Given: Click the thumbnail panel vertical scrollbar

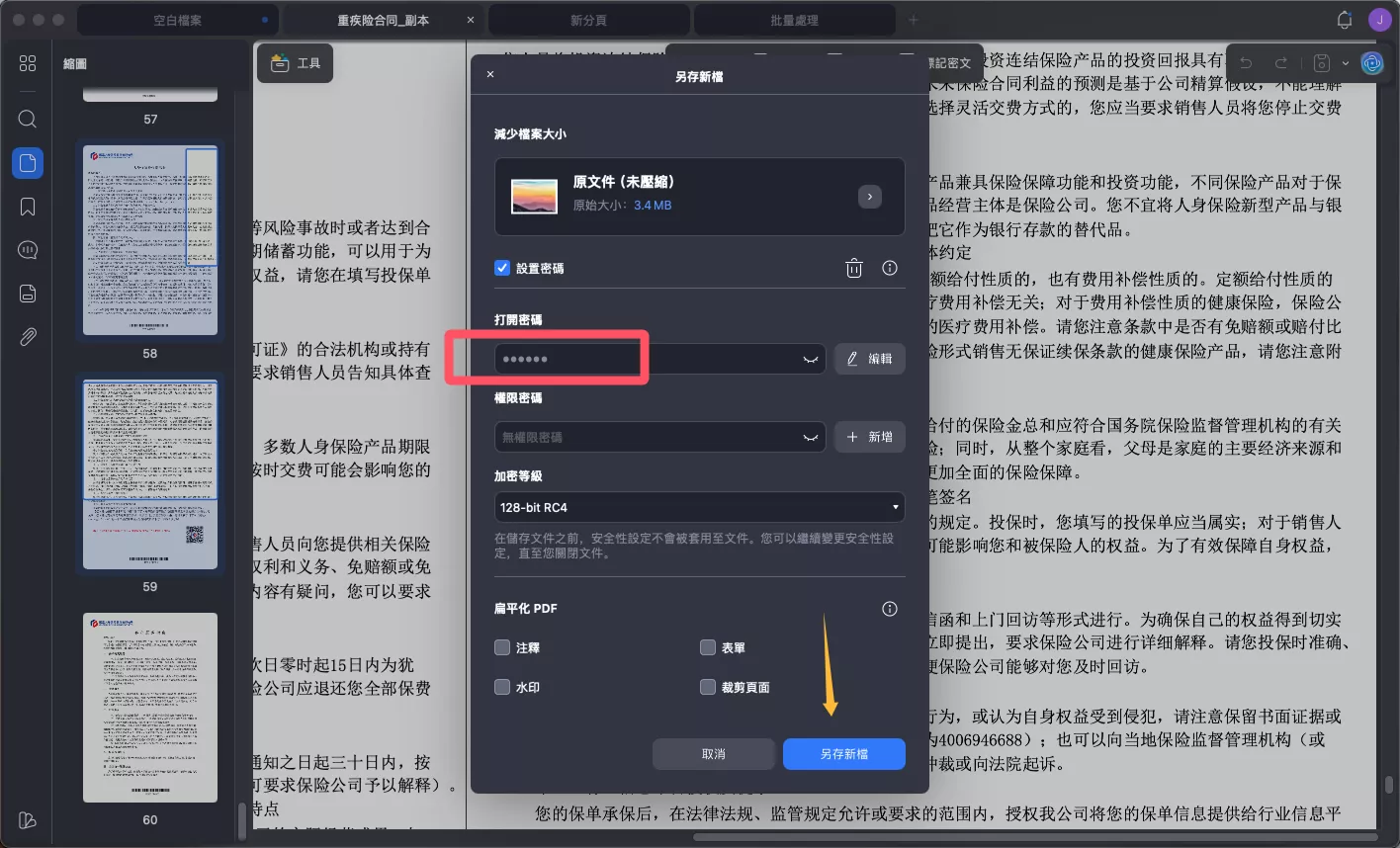Looking at the screenshot, I should [x=242, y=820].
